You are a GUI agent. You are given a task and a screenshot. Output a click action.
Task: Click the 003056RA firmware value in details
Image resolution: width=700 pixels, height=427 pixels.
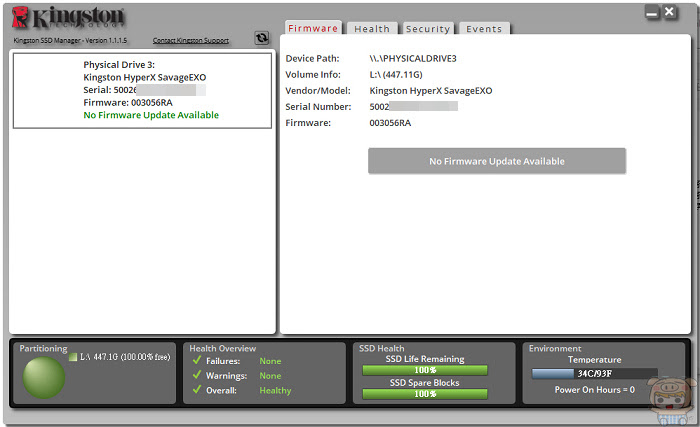coord(390,123)
